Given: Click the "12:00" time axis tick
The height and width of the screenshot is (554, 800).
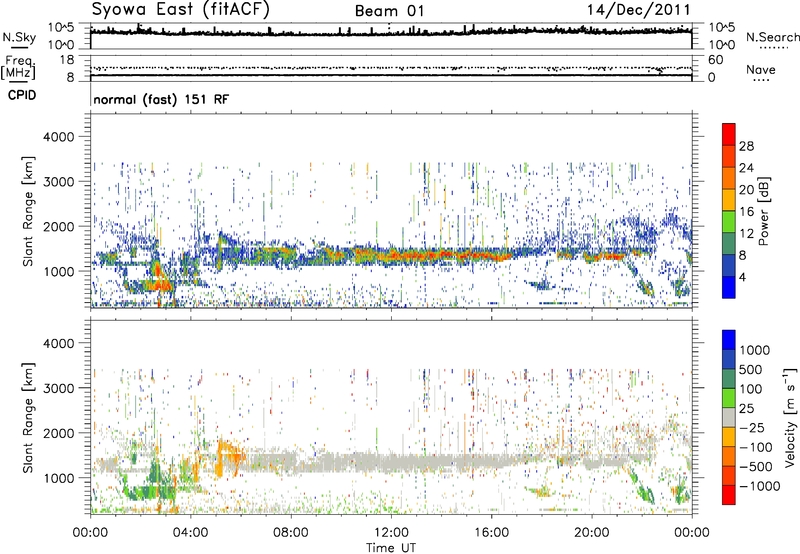Looking at the screenshot, I should [x=391, y=533].
